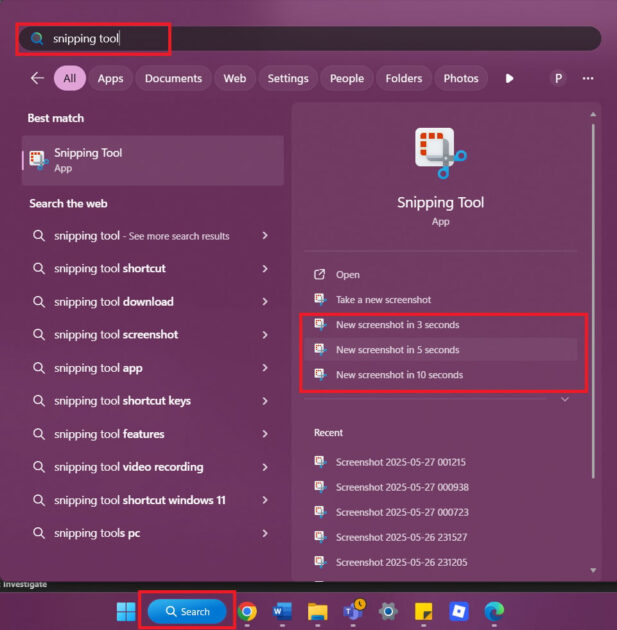Launch Roblox from the taskbar
This screenshot has width=617, height=630.
point(459,612)
